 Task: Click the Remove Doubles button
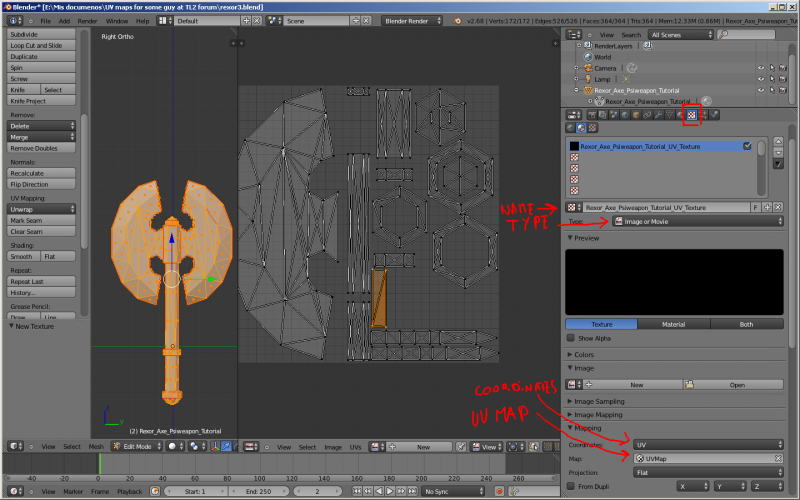coord(42,148)
